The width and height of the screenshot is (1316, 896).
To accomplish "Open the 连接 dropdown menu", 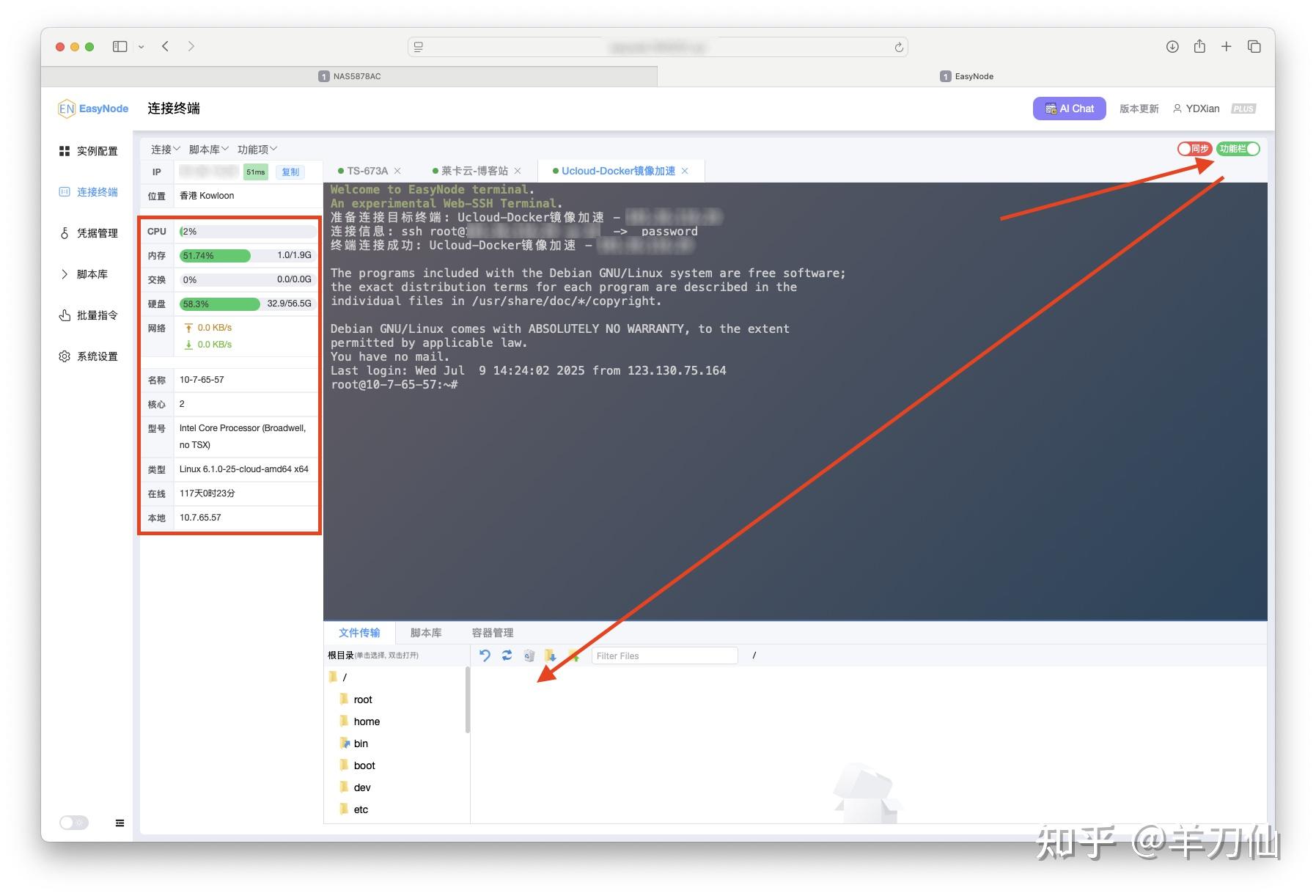I will (163, 149).
